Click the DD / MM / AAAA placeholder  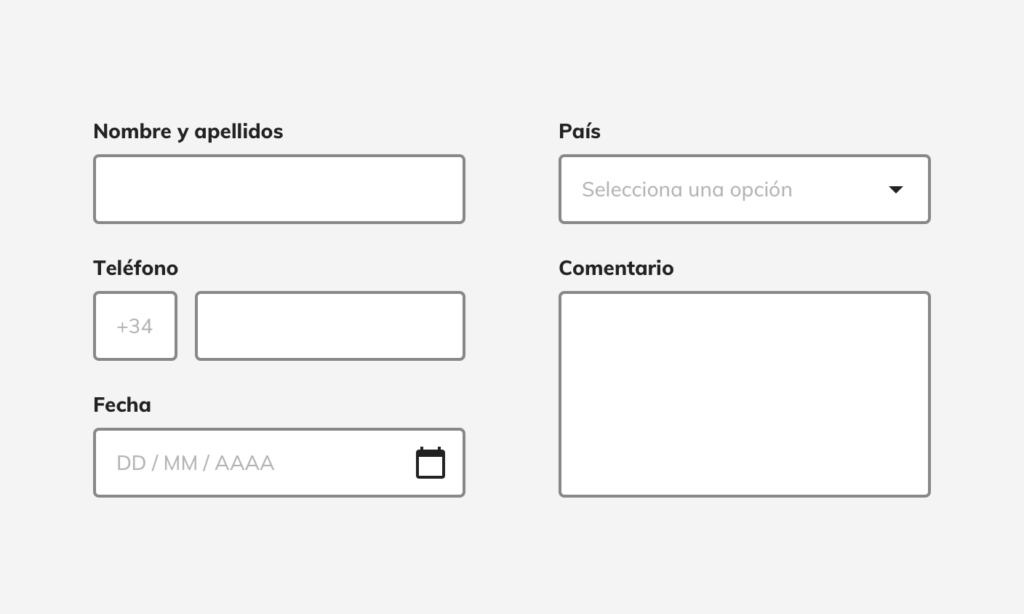pos(195,463)
